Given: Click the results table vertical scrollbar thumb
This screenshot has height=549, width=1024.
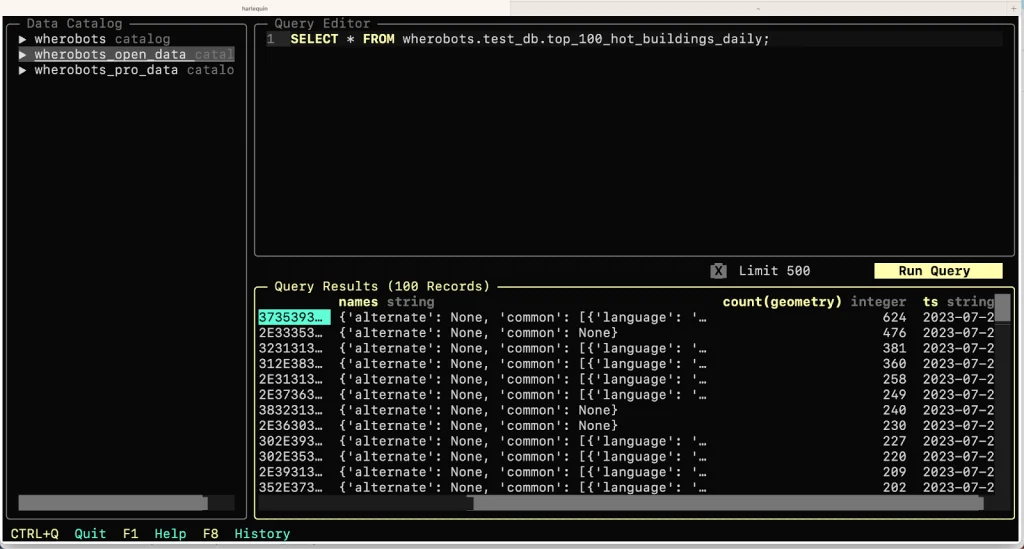Looking at the screenshot, I should 1002,308.
